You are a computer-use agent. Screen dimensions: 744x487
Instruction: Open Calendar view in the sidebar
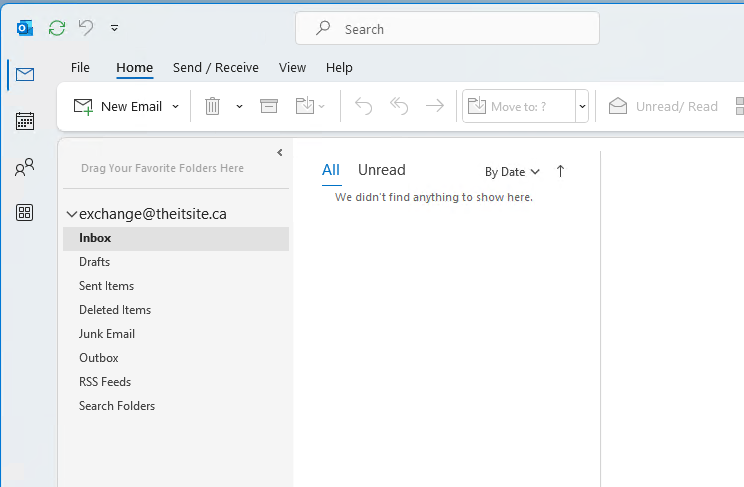click(x=25, y=121)
